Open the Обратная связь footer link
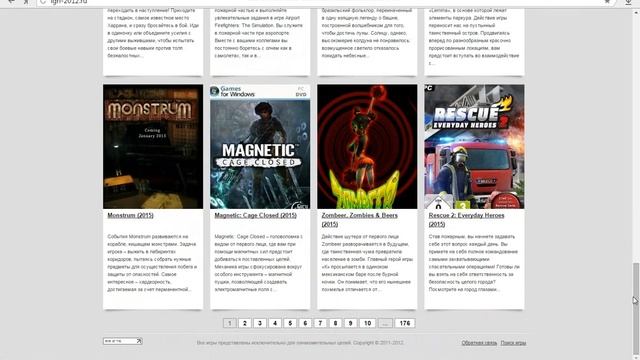Screen dimensions: 640x360 pyautogui.click(x=479, y=343)
